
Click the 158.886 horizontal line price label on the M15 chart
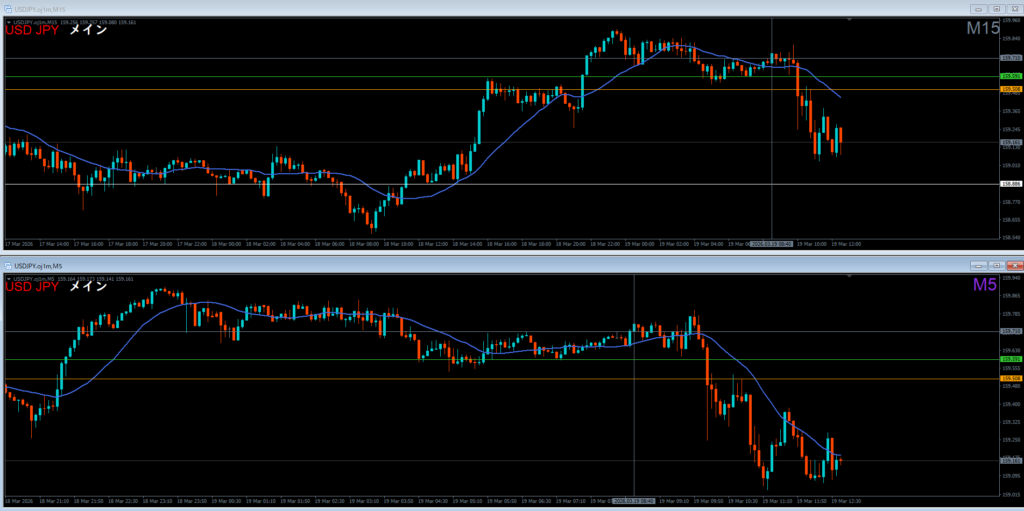pos(1010,184)
